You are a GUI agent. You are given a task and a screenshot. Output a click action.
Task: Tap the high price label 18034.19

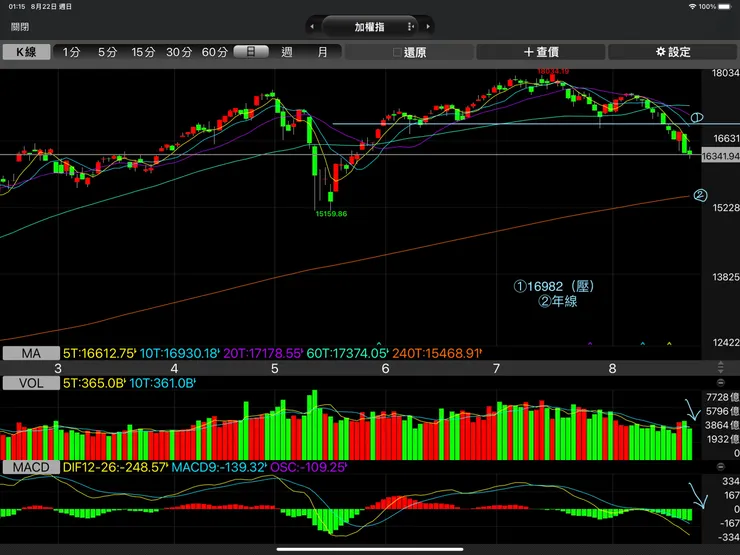pyautogui.click(x=553, y=71)
